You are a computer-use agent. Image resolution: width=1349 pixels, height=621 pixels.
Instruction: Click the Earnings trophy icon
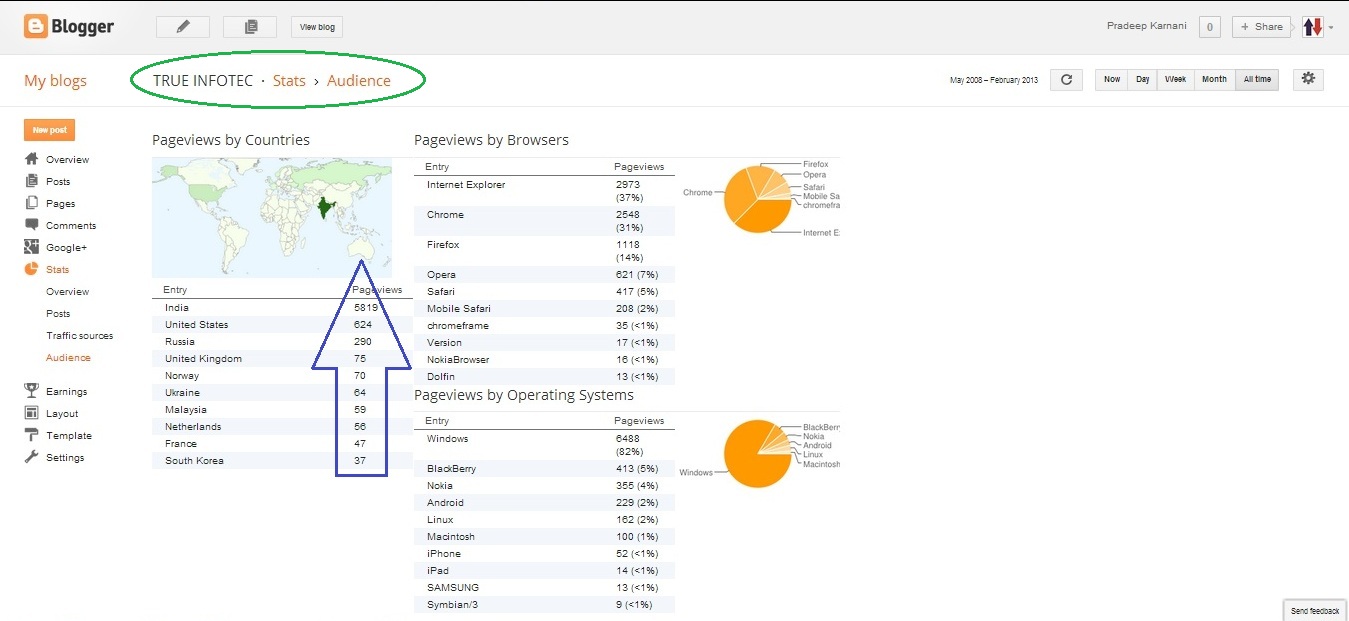pos(31,391)
